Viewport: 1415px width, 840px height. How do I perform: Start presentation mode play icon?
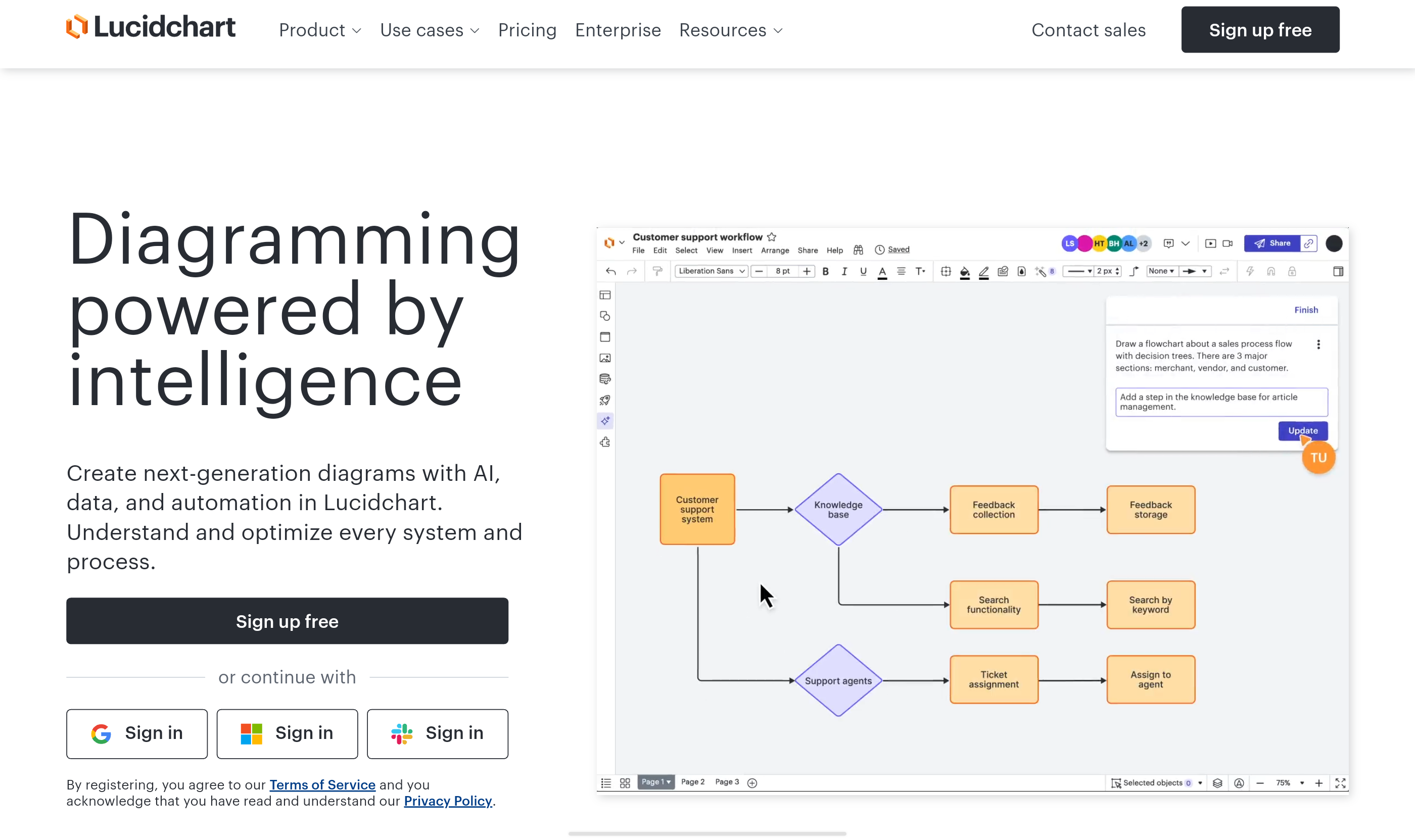point(1211,243)
